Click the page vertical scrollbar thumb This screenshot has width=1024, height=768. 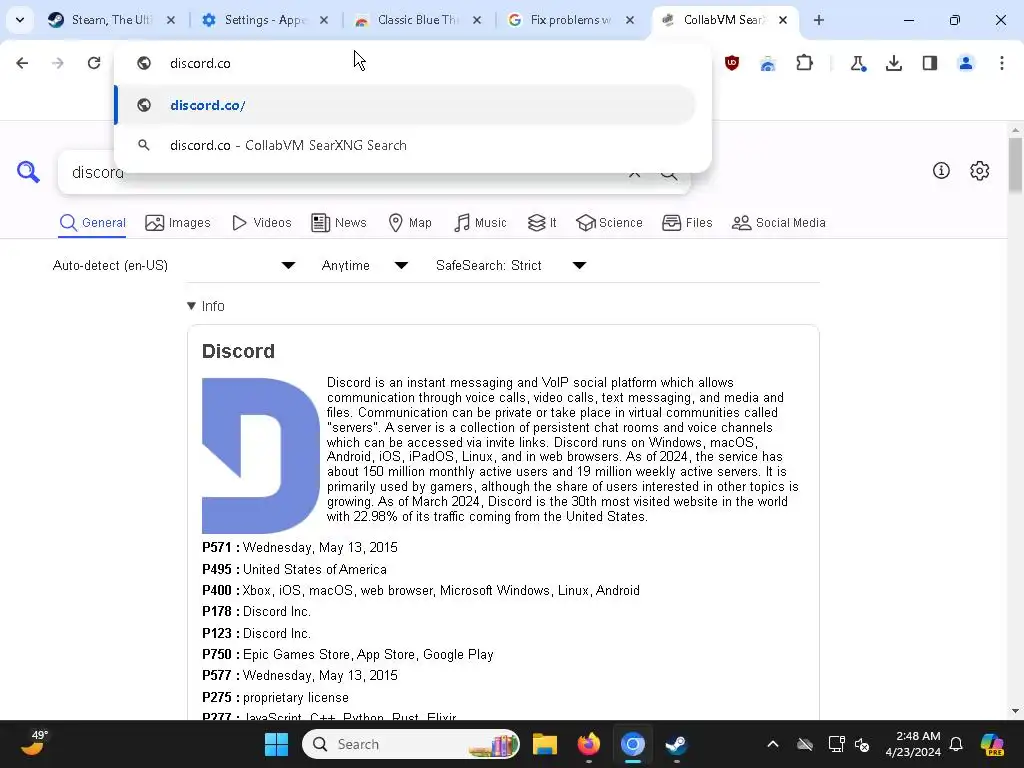coord(1015,165)
